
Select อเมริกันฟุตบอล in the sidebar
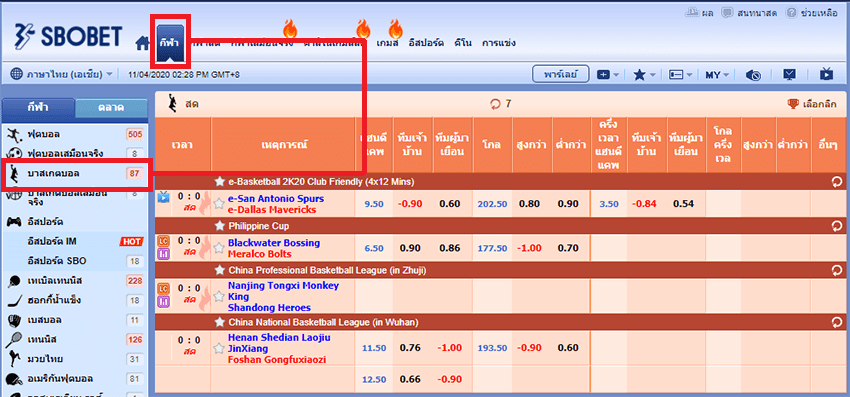74,378
